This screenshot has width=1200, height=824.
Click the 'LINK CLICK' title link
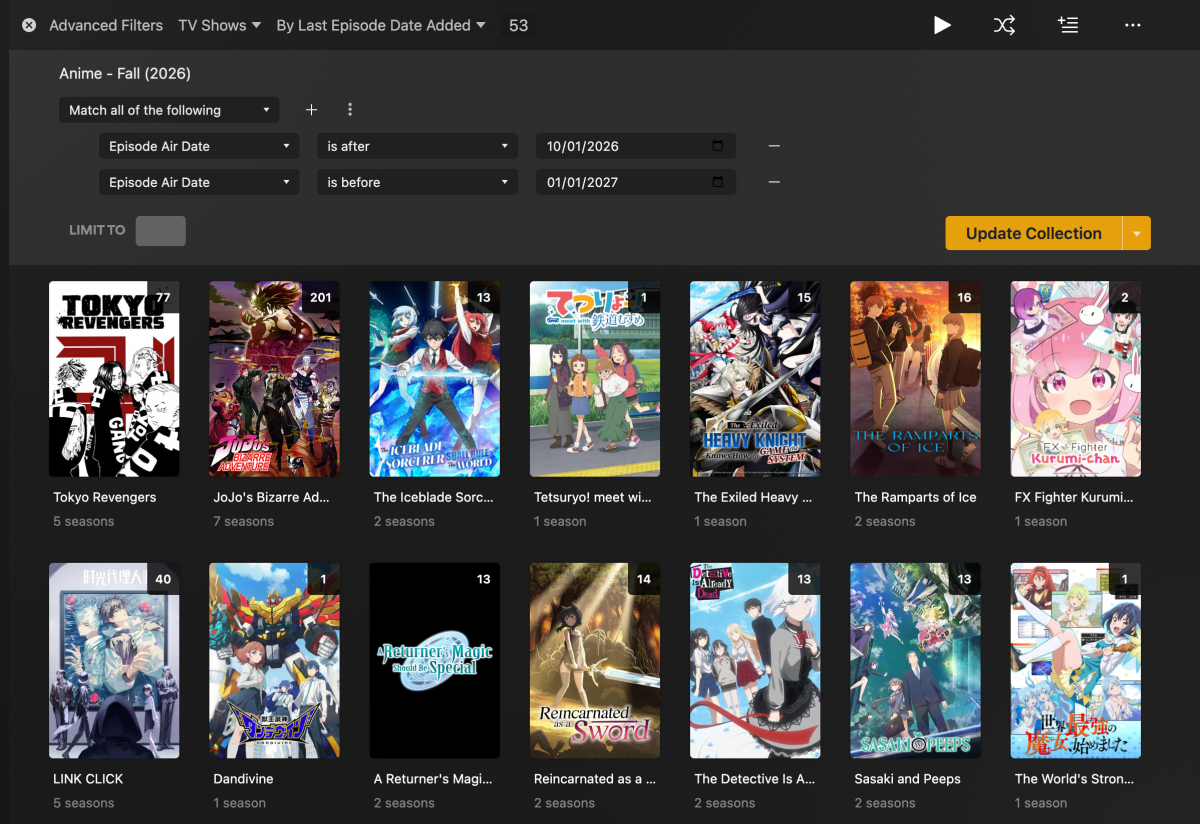[88, 779]
